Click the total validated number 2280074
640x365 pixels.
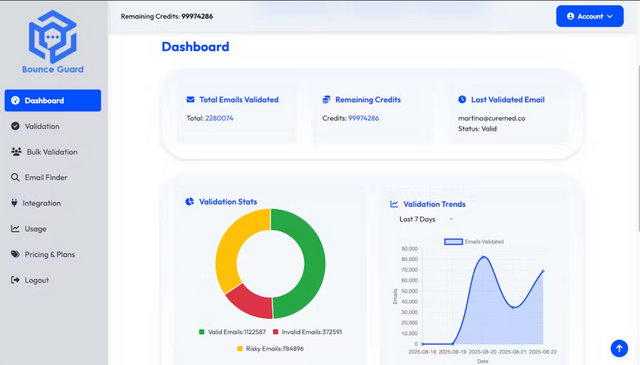pos(219,118)
